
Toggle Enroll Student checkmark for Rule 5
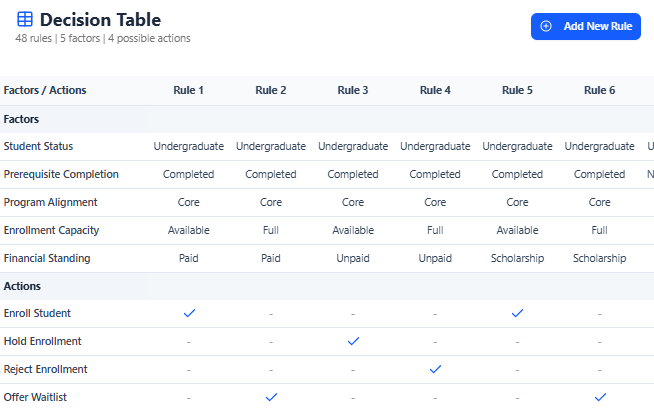tap(517, 313)
